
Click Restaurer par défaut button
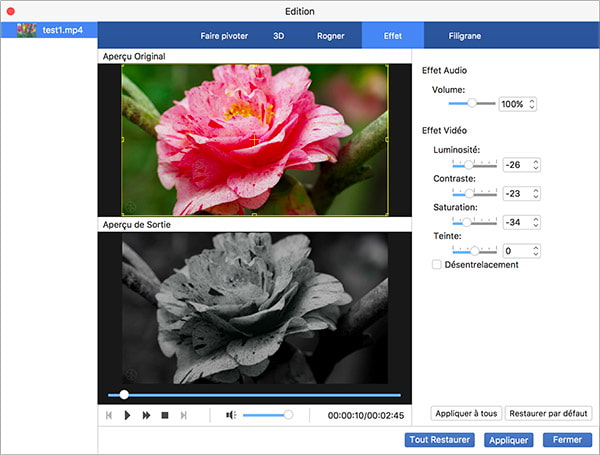click(548, 414)
